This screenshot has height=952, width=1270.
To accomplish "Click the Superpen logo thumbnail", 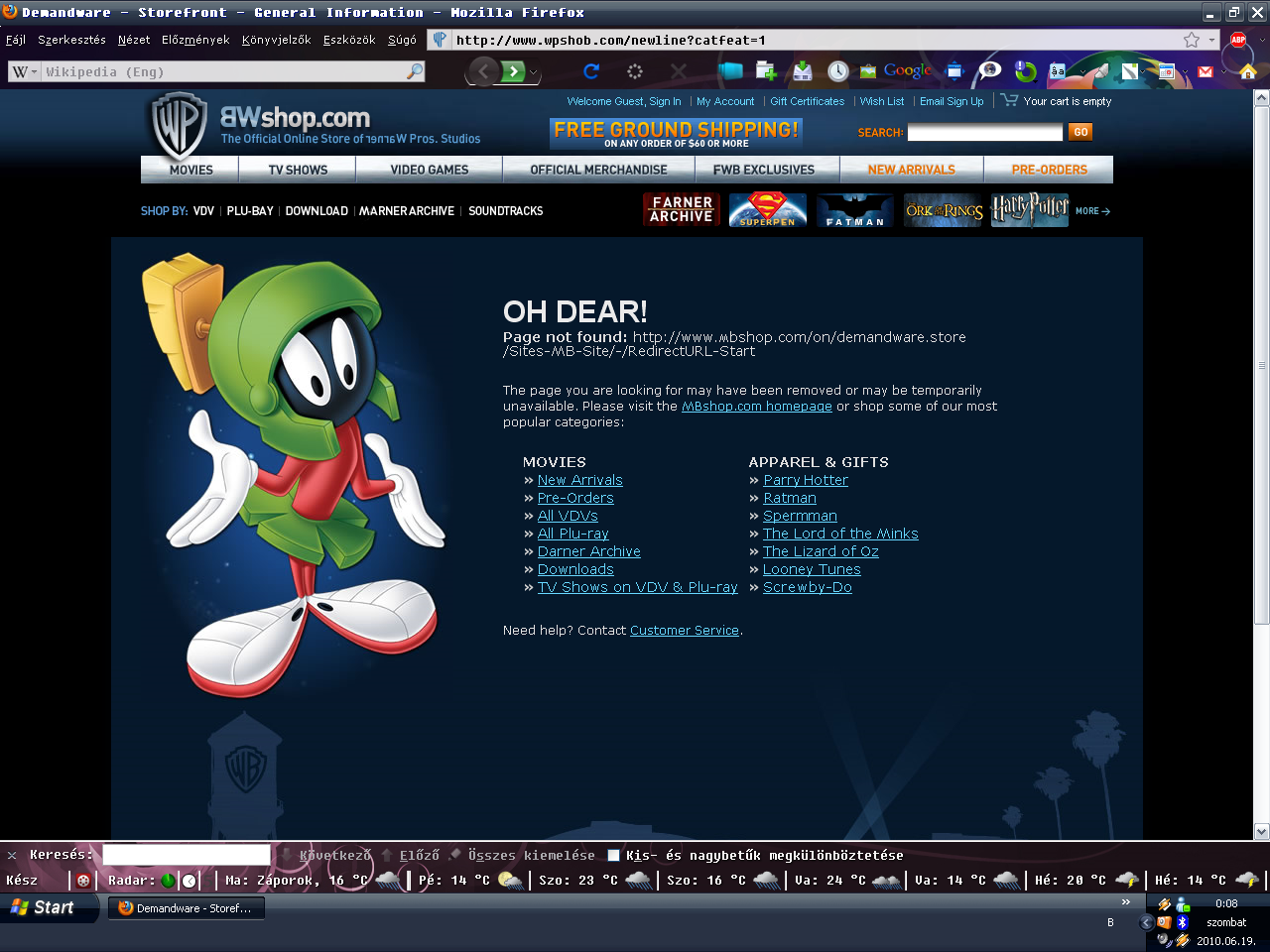I will click(x=767, y=209).
